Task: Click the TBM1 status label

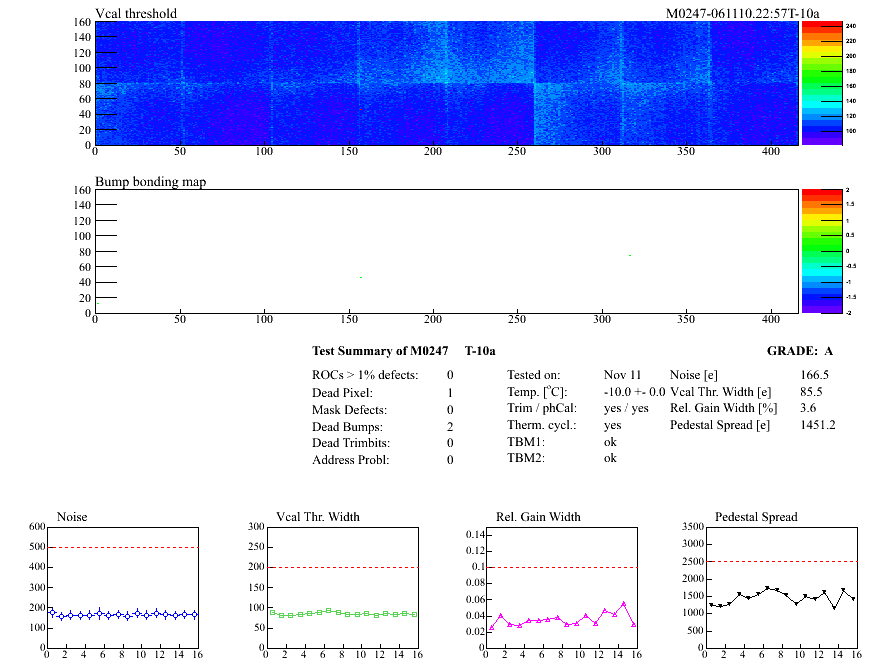Action: tap(526, 442)
